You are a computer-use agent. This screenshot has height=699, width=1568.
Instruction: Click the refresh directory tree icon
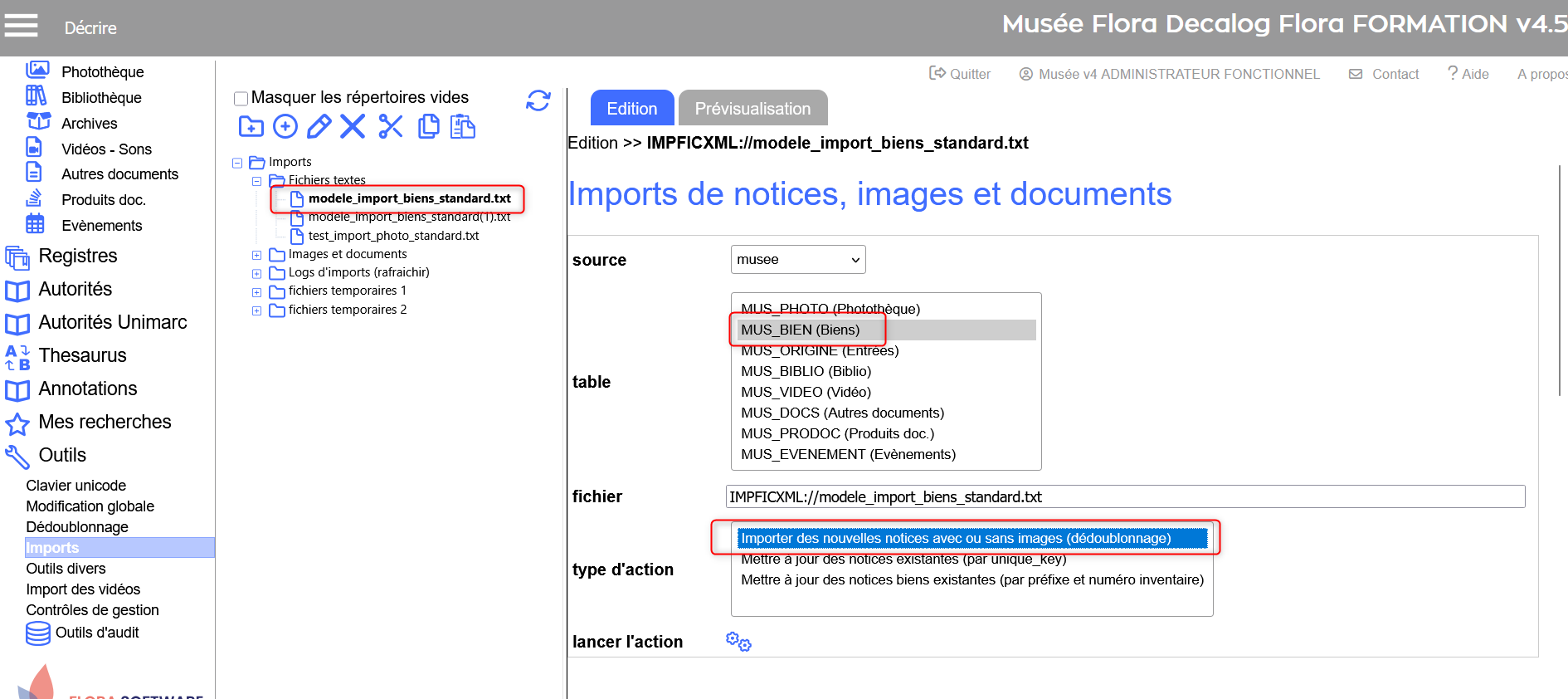click(538, 100)
